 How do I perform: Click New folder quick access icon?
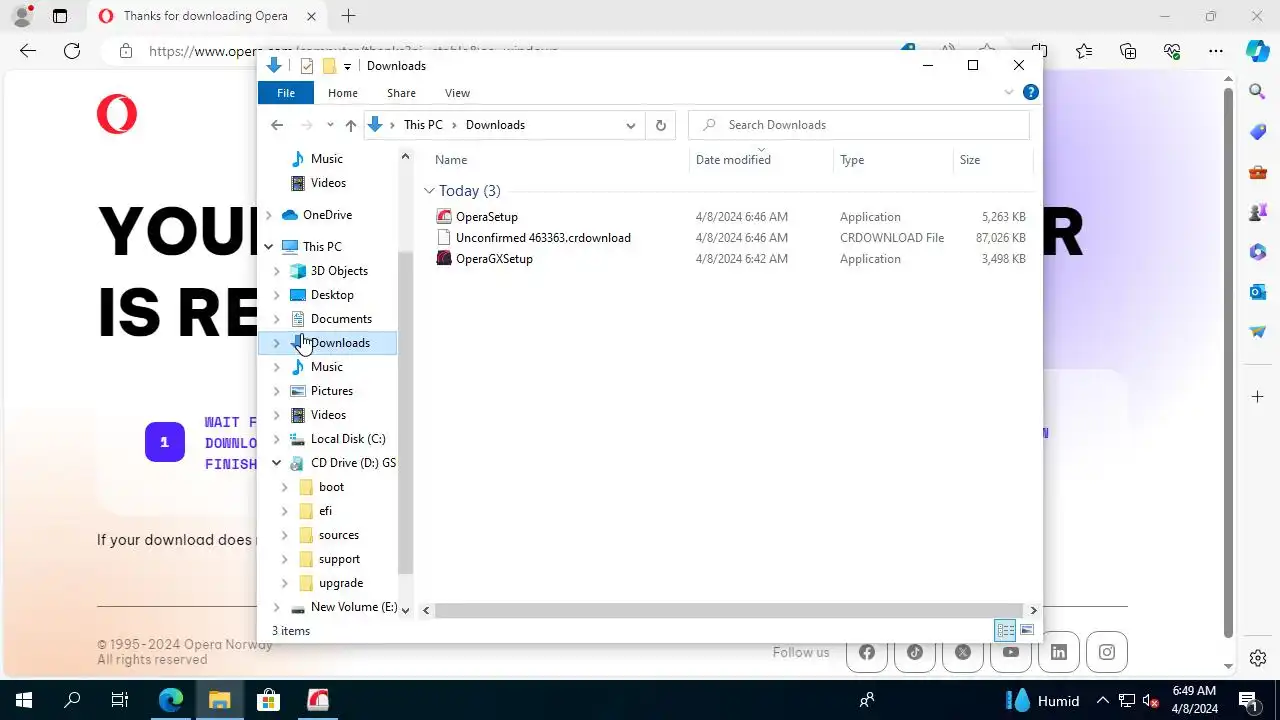[328, 66]
